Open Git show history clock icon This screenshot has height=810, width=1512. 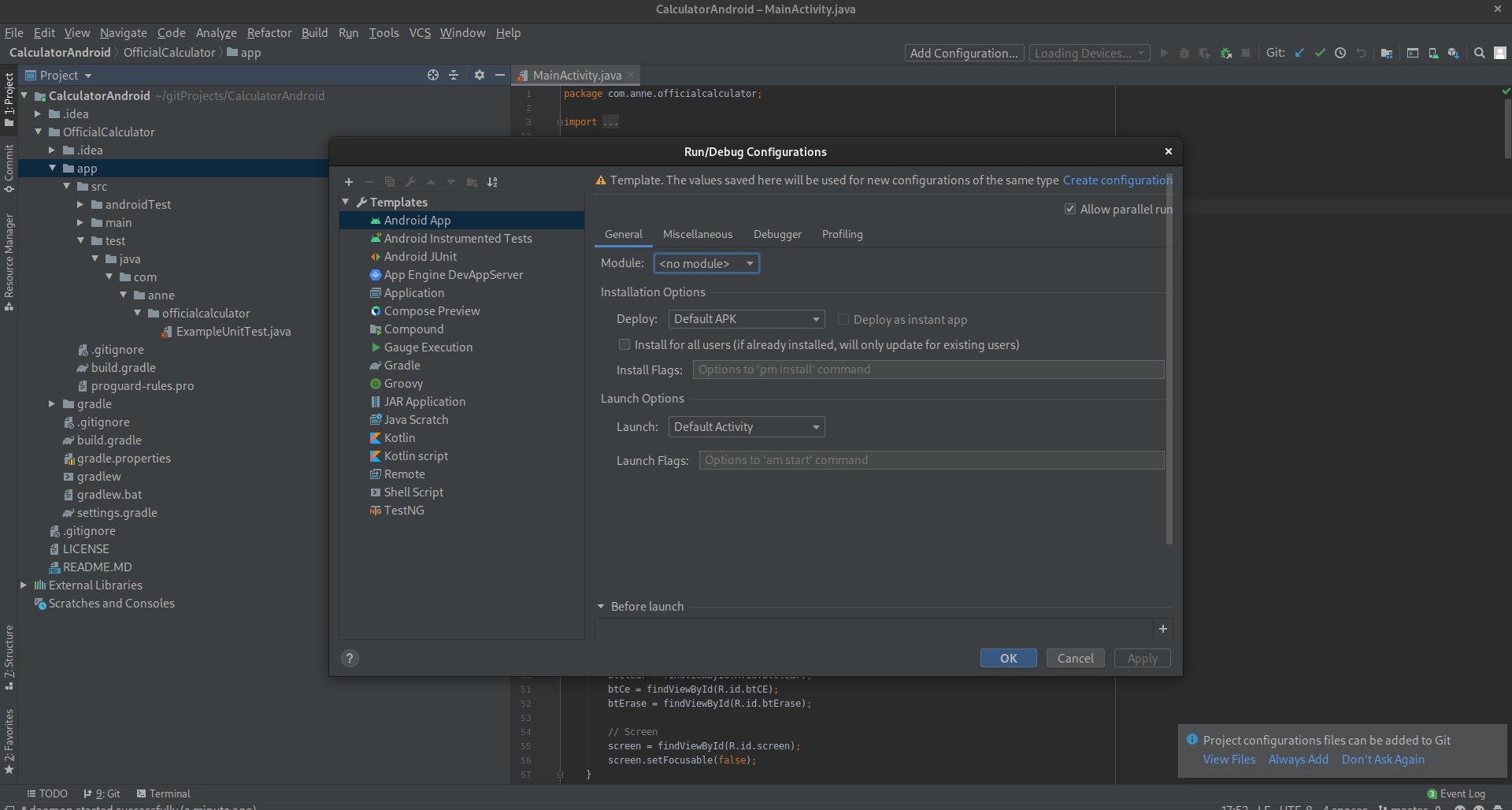point(1340,53)
